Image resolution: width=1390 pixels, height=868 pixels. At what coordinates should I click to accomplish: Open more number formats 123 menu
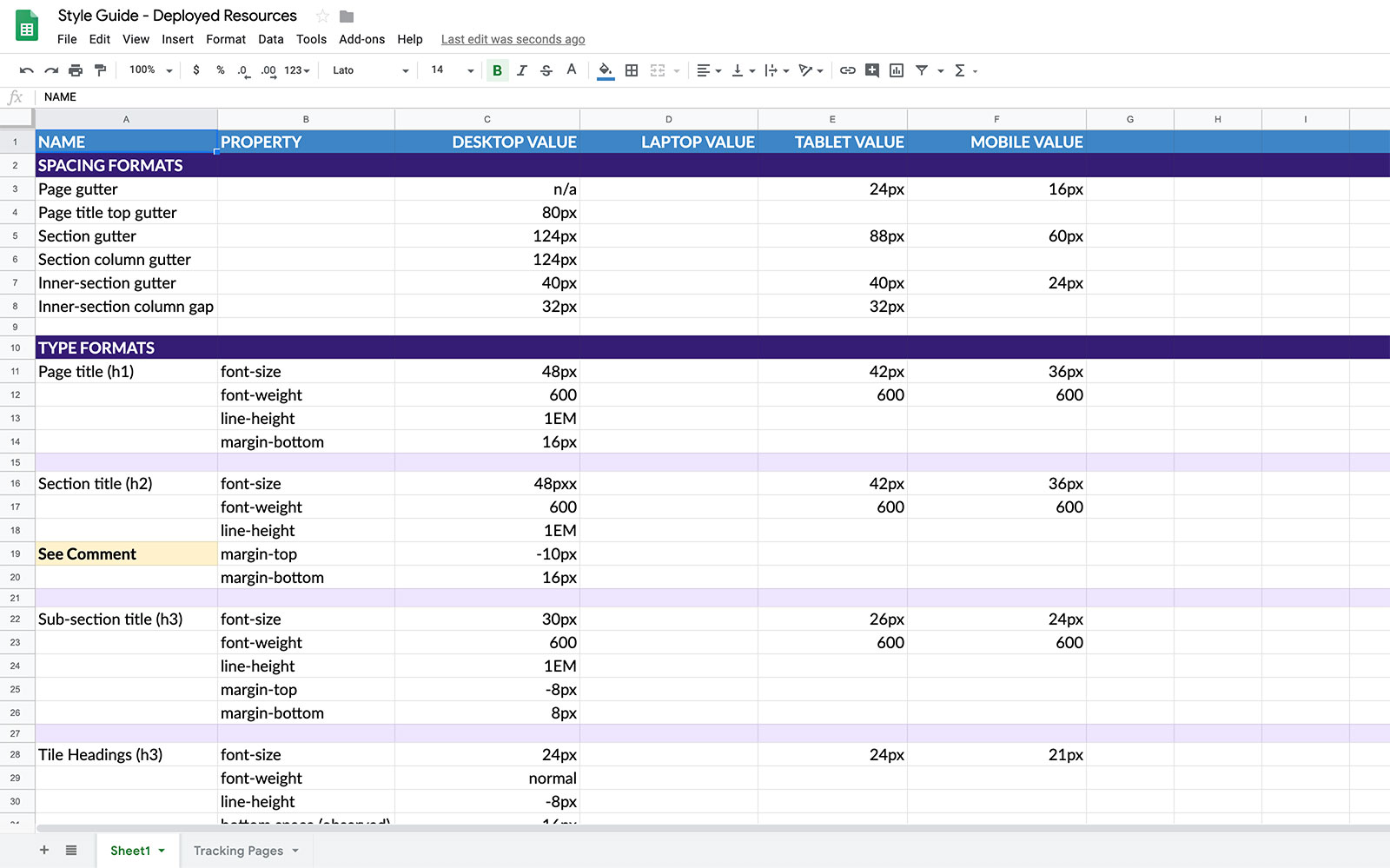(x=297, y=70)
